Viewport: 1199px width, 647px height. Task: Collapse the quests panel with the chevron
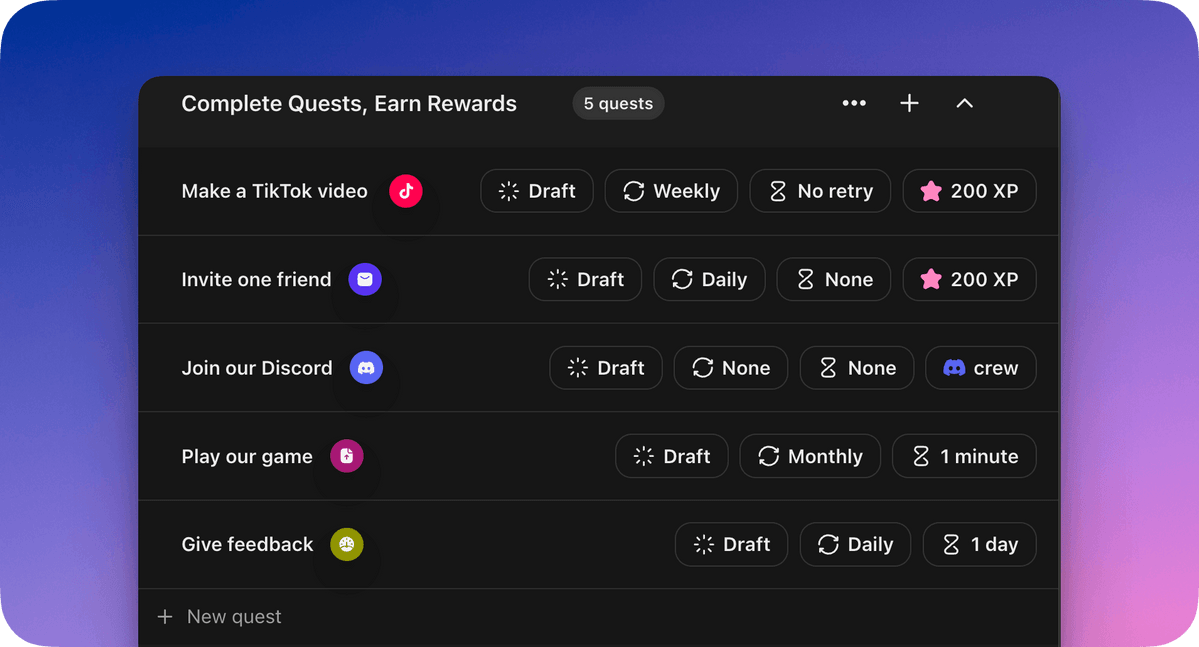964,103
